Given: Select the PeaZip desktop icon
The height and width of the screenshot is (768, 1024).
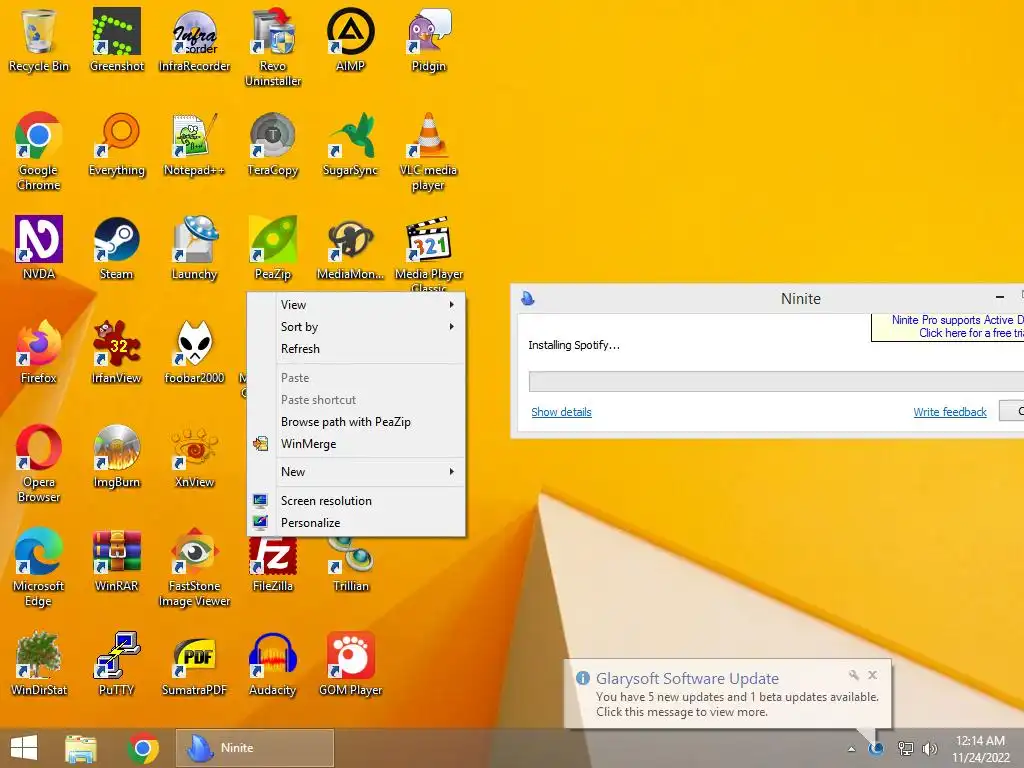Looking at the screenshot, I should [x=273, y=248].
